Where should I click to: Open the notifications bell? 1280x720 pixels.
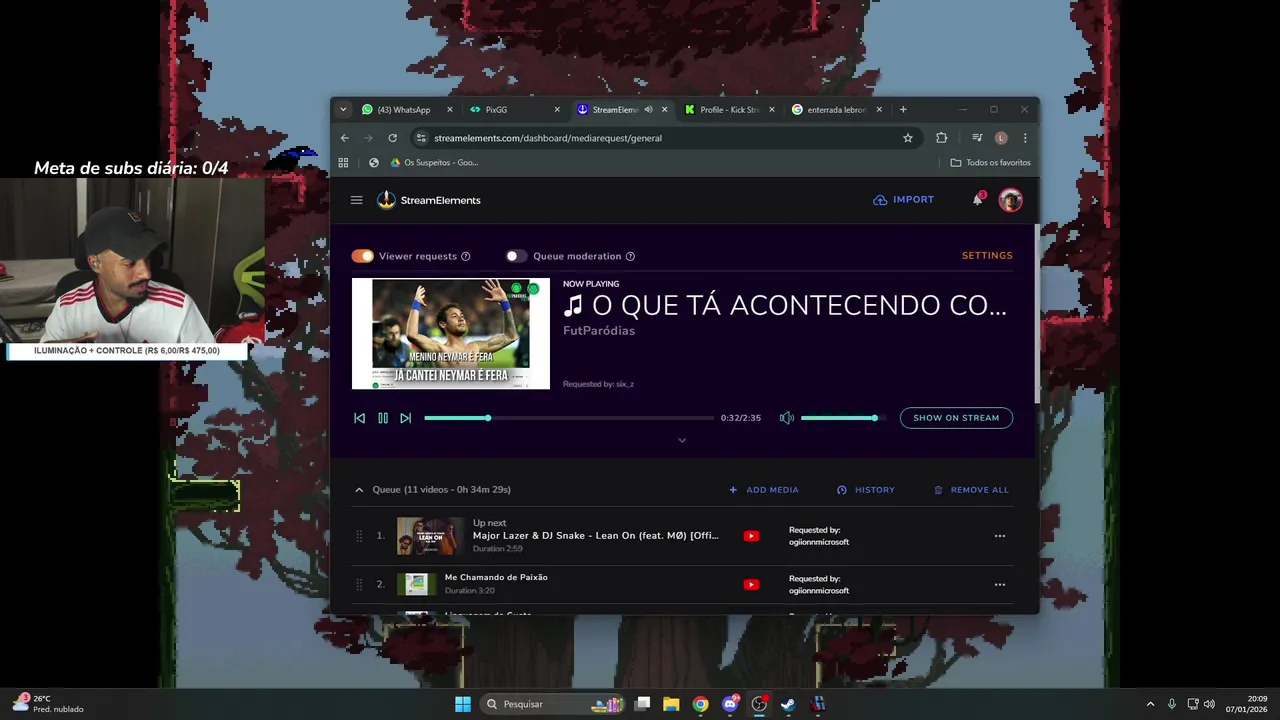pos(977,200)
